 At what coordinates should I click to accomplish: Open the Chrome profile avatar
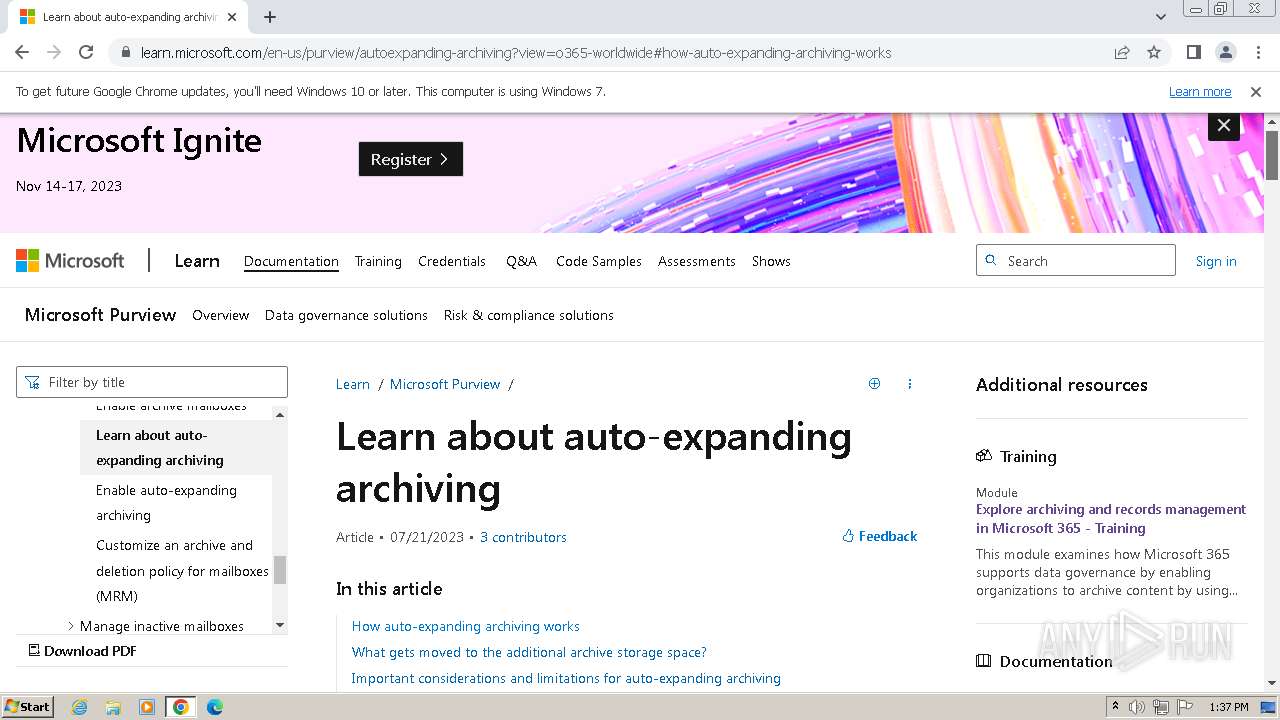(x=1225, y=52)
